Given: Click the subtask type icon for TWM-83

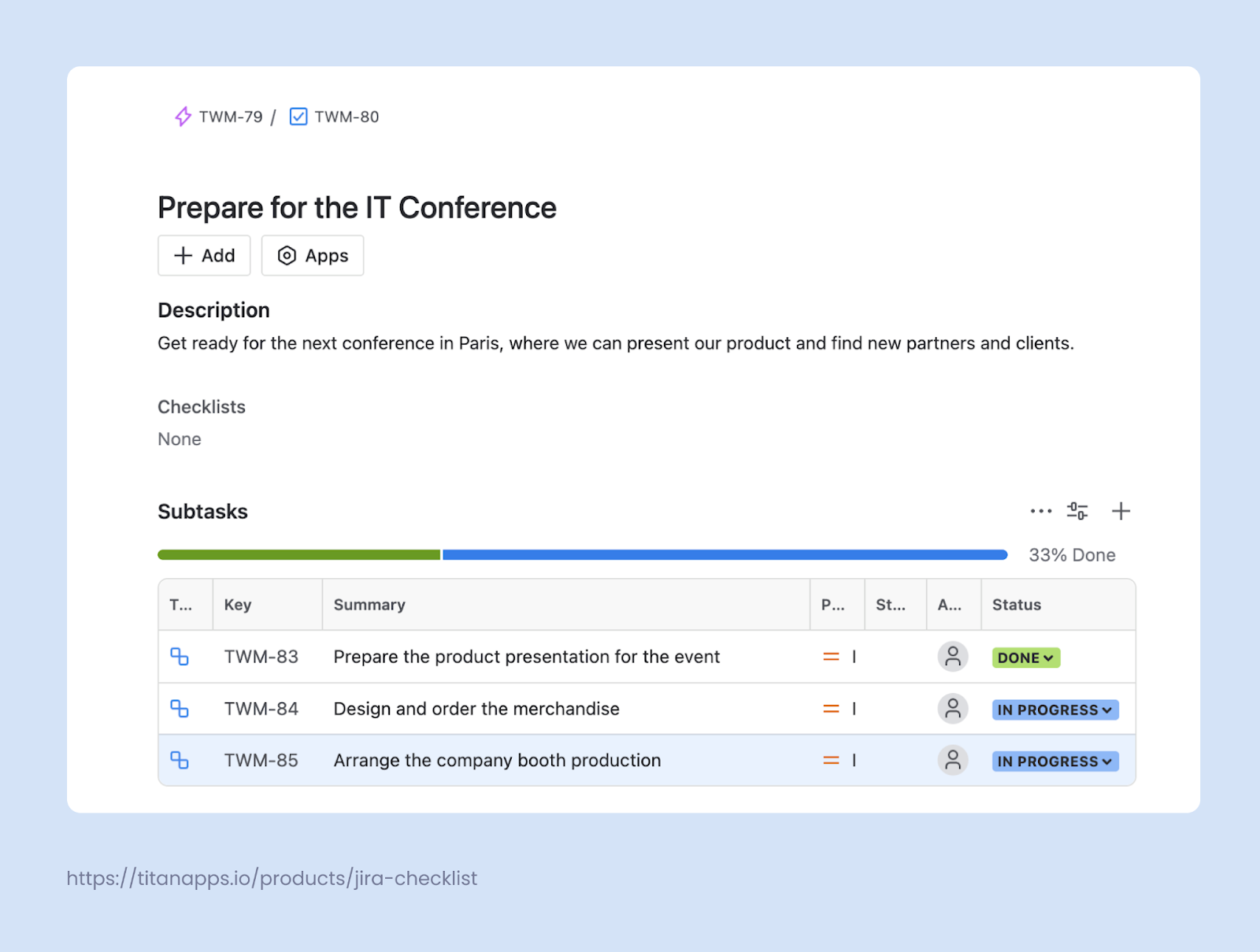Looking at the screenshot, I should click(x=180, y=657).
